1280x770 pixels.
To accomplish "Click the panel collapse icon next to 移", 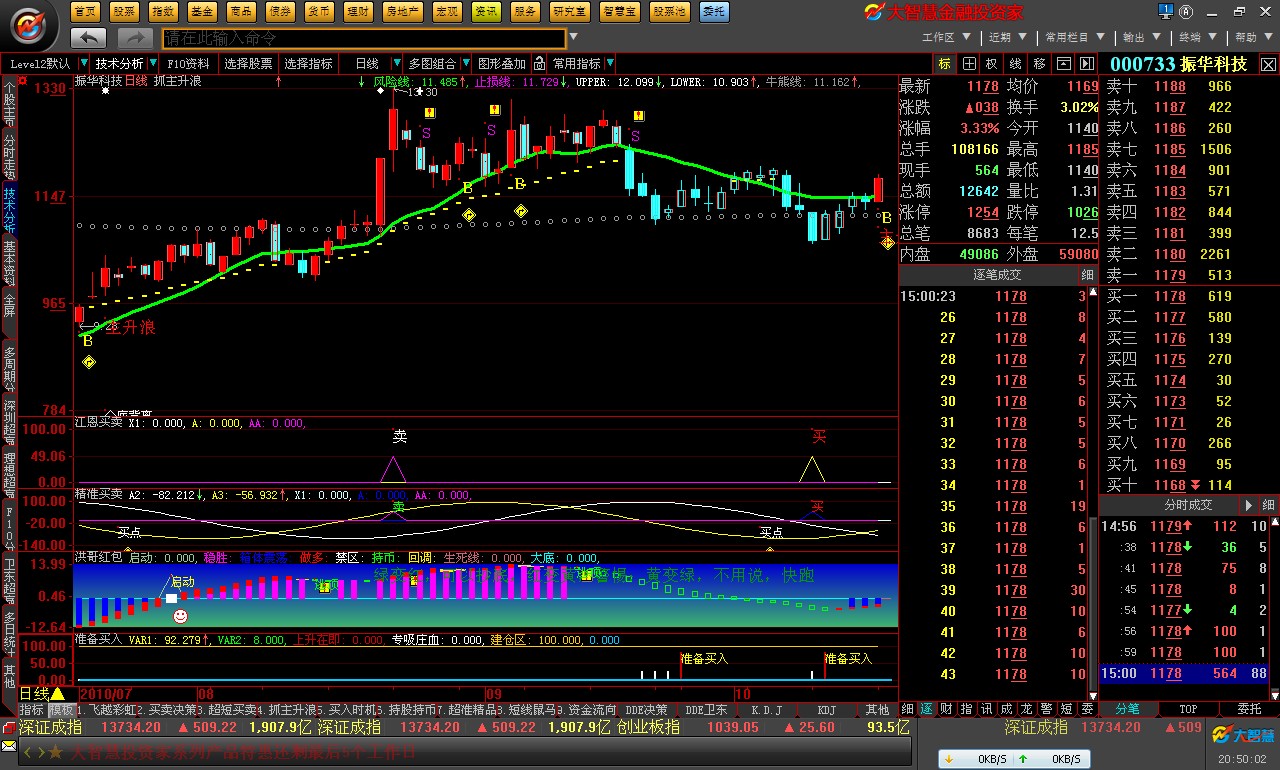I will pos(1063,63).
